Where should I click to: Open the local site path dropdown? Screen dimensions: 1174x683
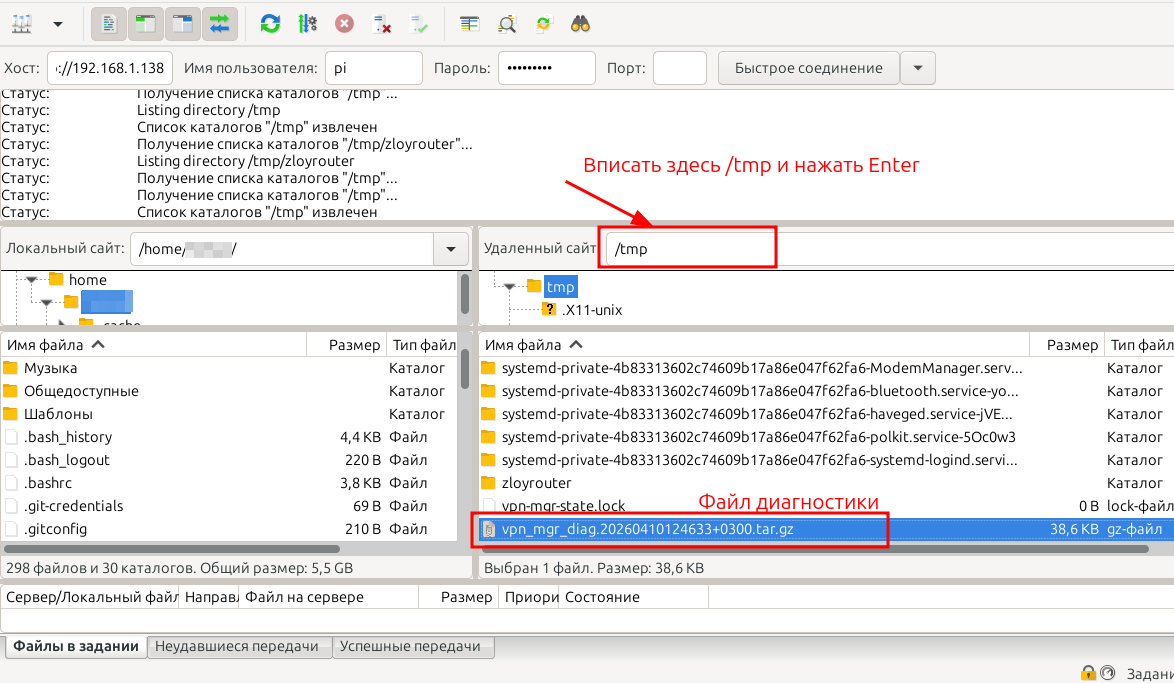tap(451, 248)
